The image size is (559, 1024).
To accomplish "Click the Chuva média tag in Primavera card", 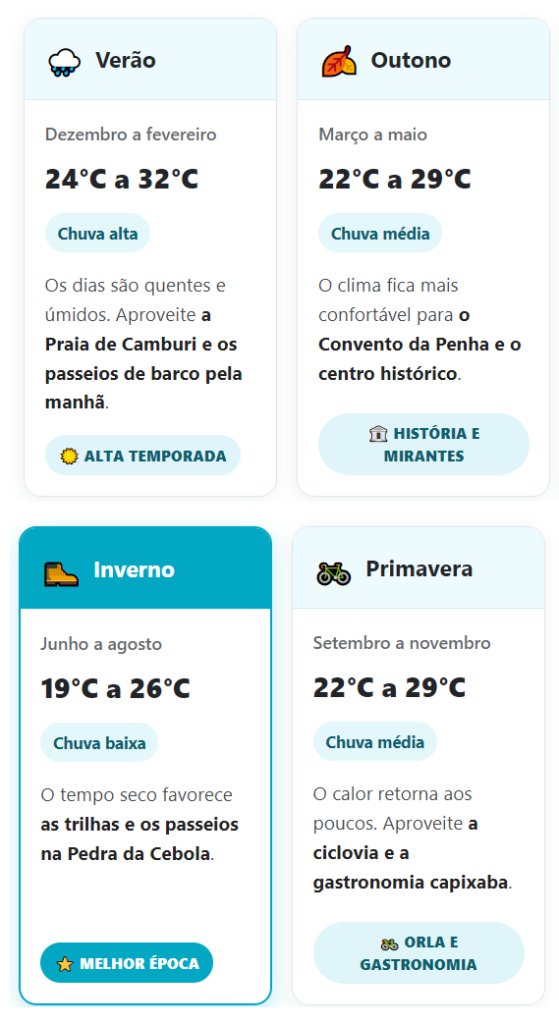I will 375,742.
